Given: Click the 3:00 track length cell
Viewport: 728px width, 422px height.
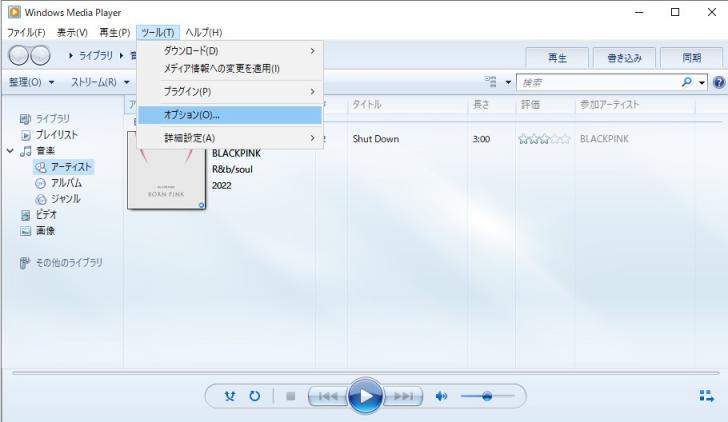Looking at the screenshot, I should pos(481,139).
